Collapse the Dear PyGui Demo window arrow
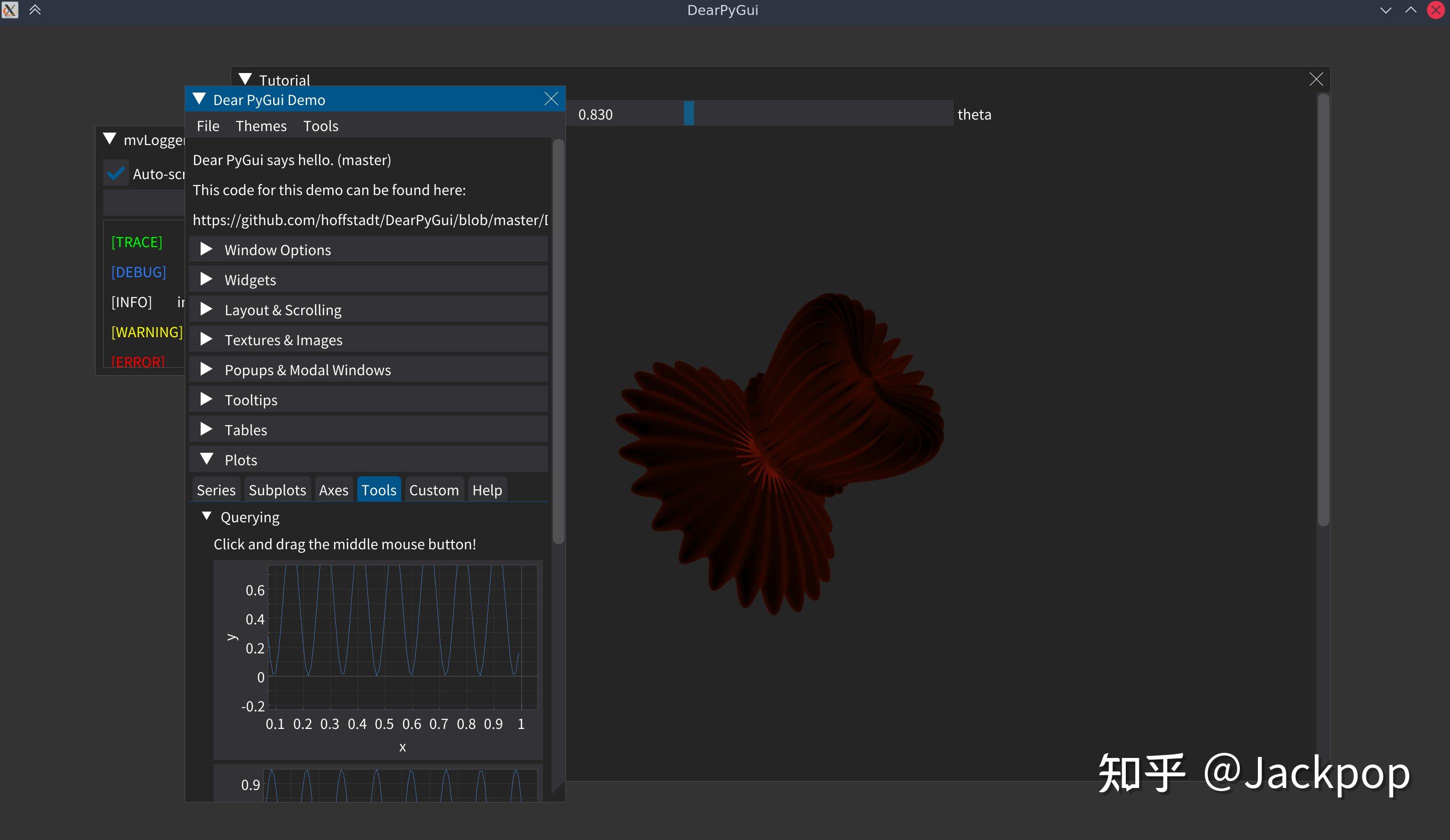The width and height of the screenshot is (1450, 840). tap(199, 99)
